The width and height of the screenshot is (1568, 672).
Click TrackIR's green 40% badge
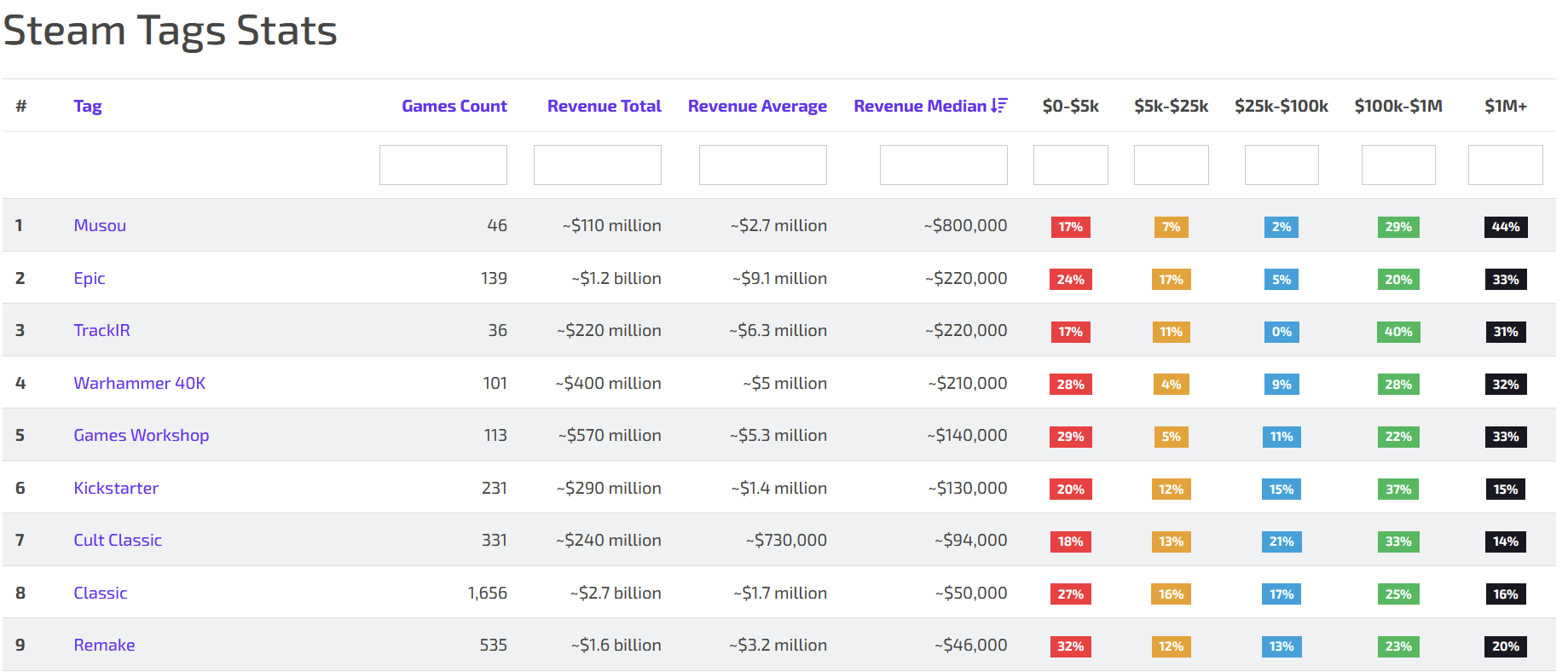[x=1397, y=332]
